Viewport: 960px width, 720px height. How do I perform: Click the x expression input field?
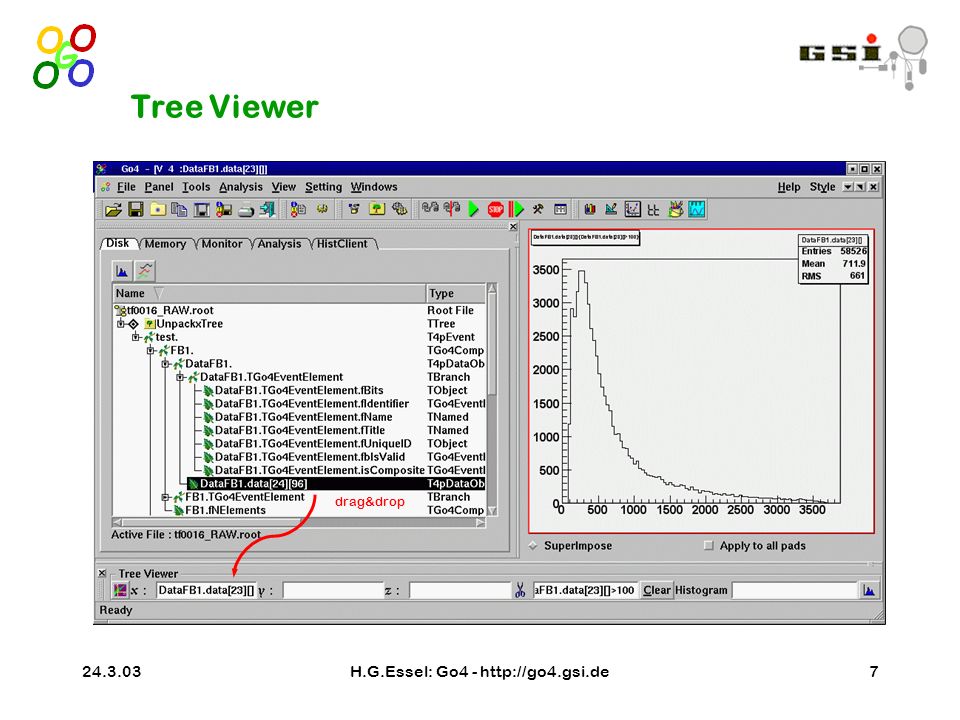click(x=206, y=590)
